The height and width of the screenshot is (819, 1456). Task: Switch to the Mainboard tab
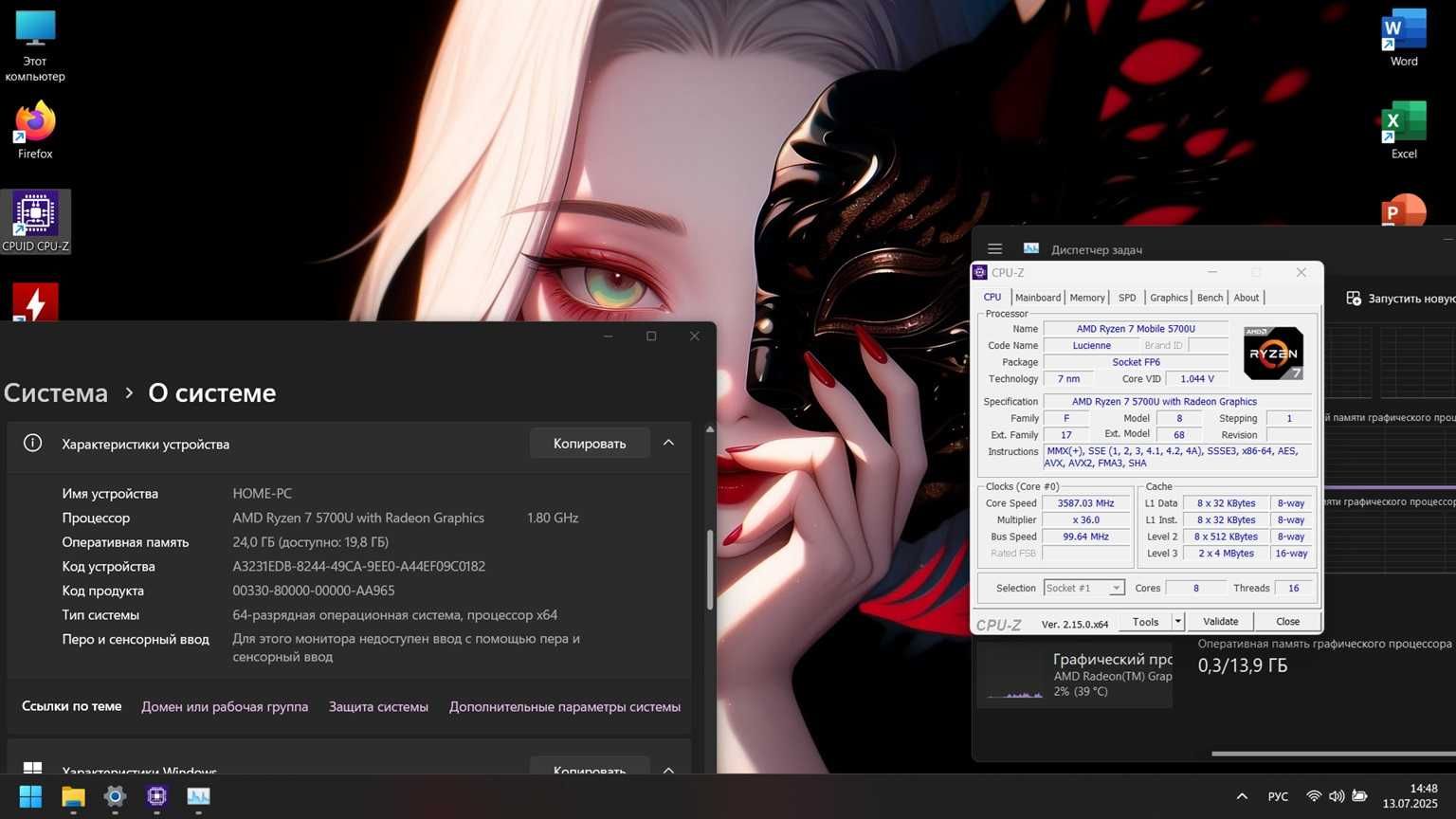[x=1038, y=298]
